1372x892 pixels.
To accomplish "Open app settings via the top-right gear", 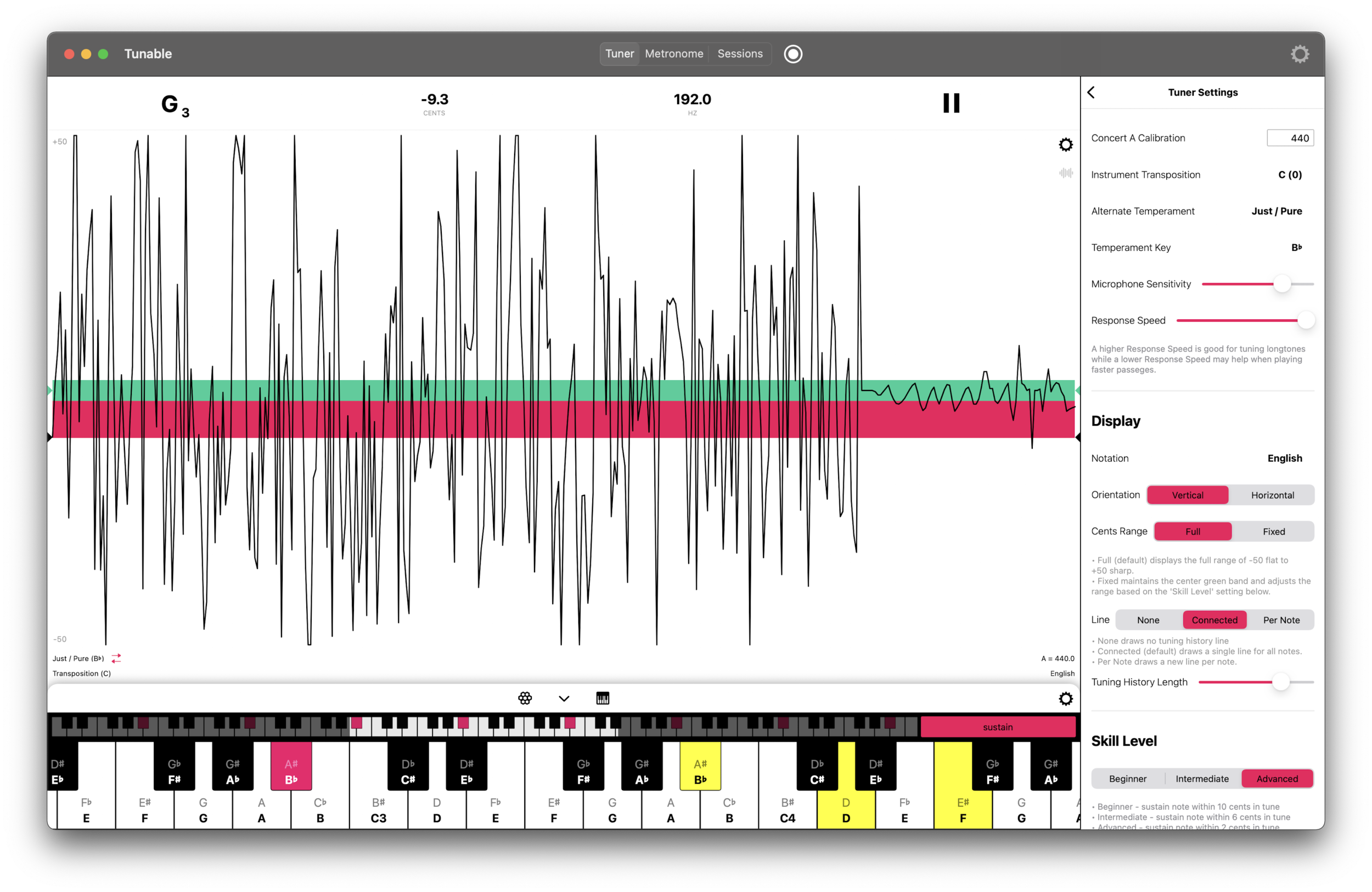I will coord(1300,54).
